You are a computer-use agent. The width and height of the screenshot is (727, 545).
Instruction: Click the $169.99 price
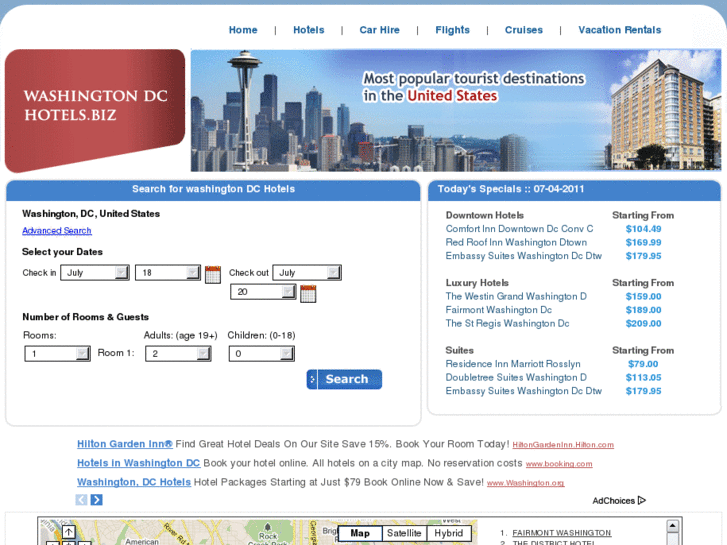[x=643, y=242]
